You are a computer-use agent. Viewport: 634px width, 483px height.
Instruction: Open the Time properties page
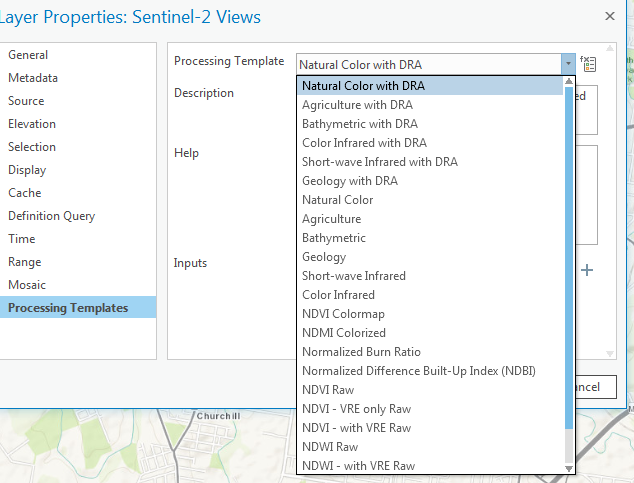(78, 239)
